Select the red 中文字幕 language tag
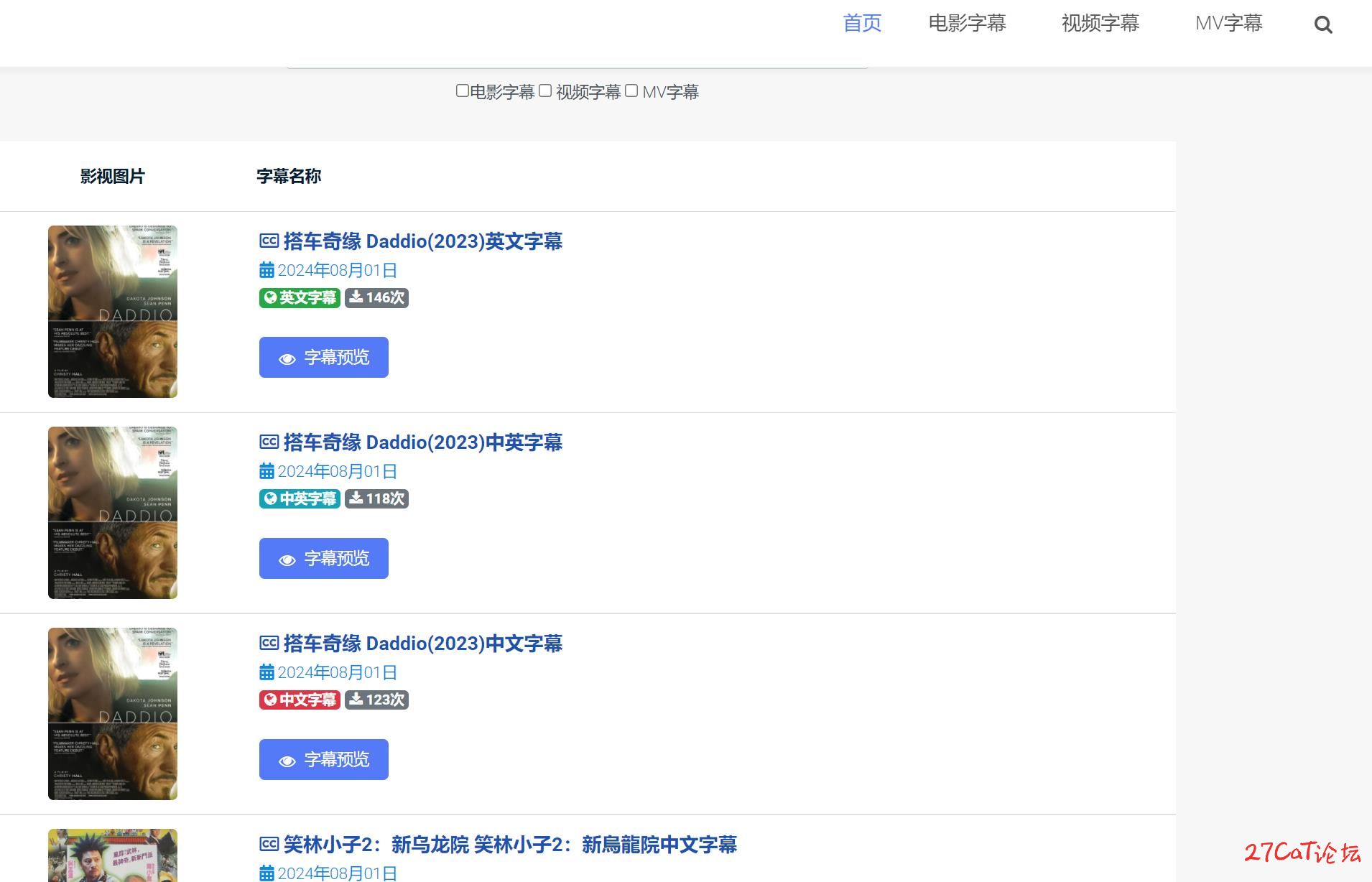Screen dimensions: 1372x882 point(300,700)
